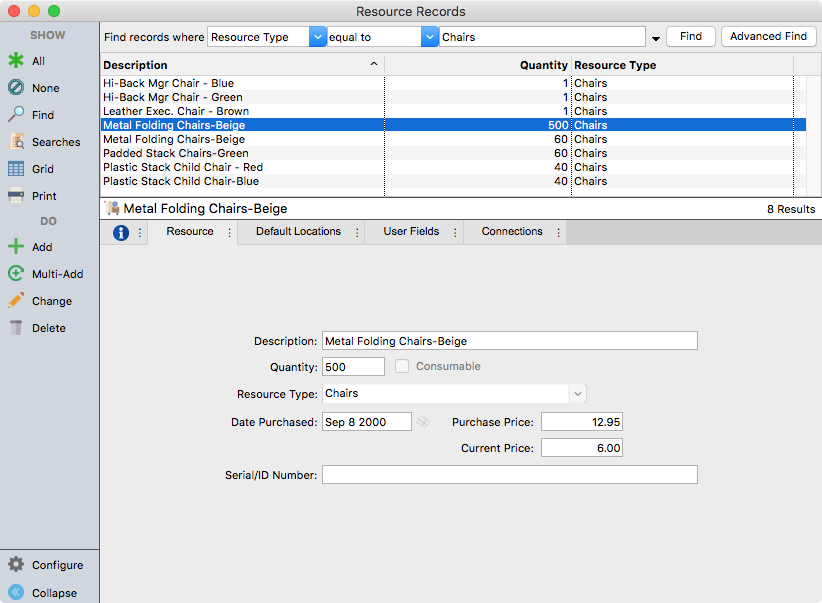822x603 pixels.
Task: Click the Serial/ID Number input field
Action: pyautogui.click(x=509, y=475)
